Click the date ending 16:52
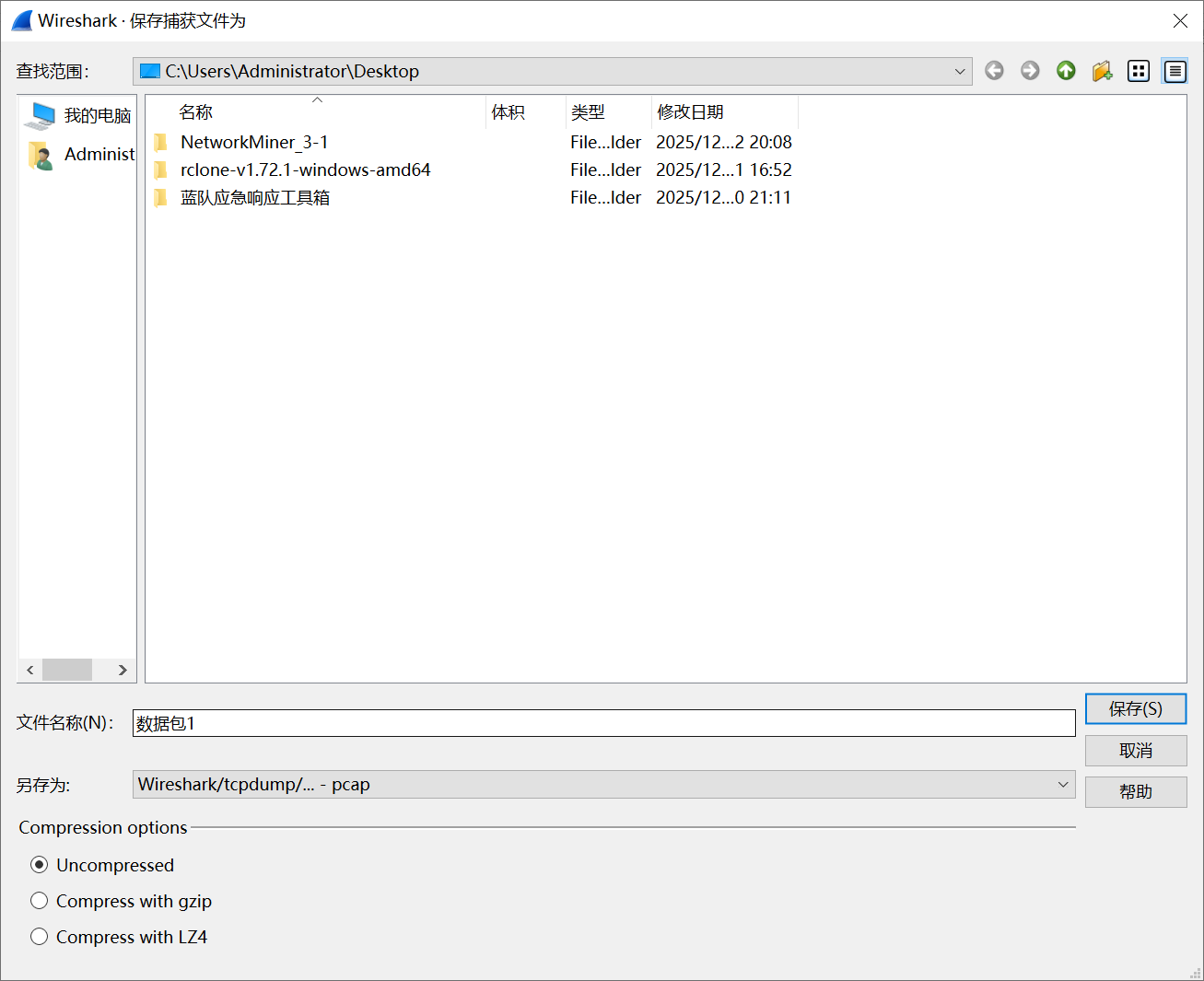This screenshot has height=981, width=1204. click(724, 169)
